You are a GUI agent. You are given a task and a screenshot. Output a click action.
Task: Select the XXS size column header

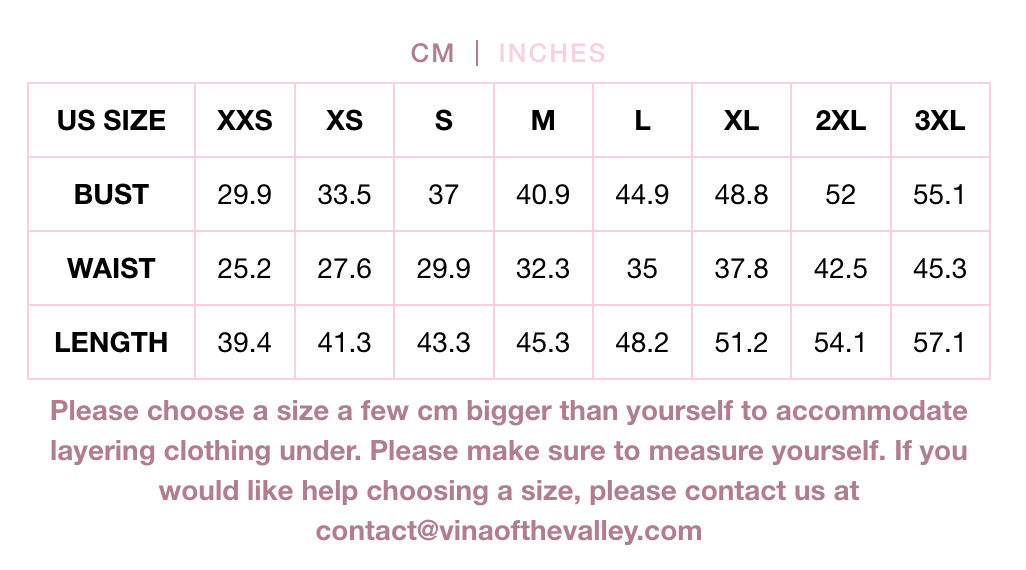[245, 120]
